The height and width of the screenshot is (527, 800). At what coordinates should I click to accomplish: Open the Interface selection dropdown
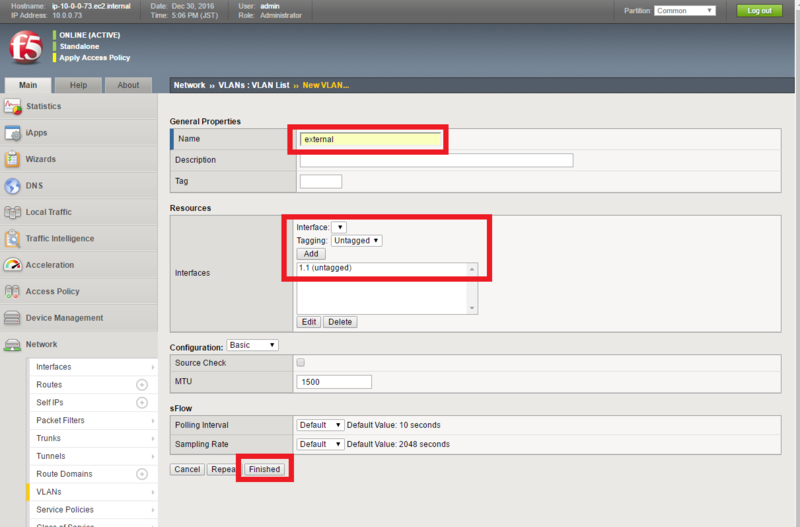tap(339, 227)
